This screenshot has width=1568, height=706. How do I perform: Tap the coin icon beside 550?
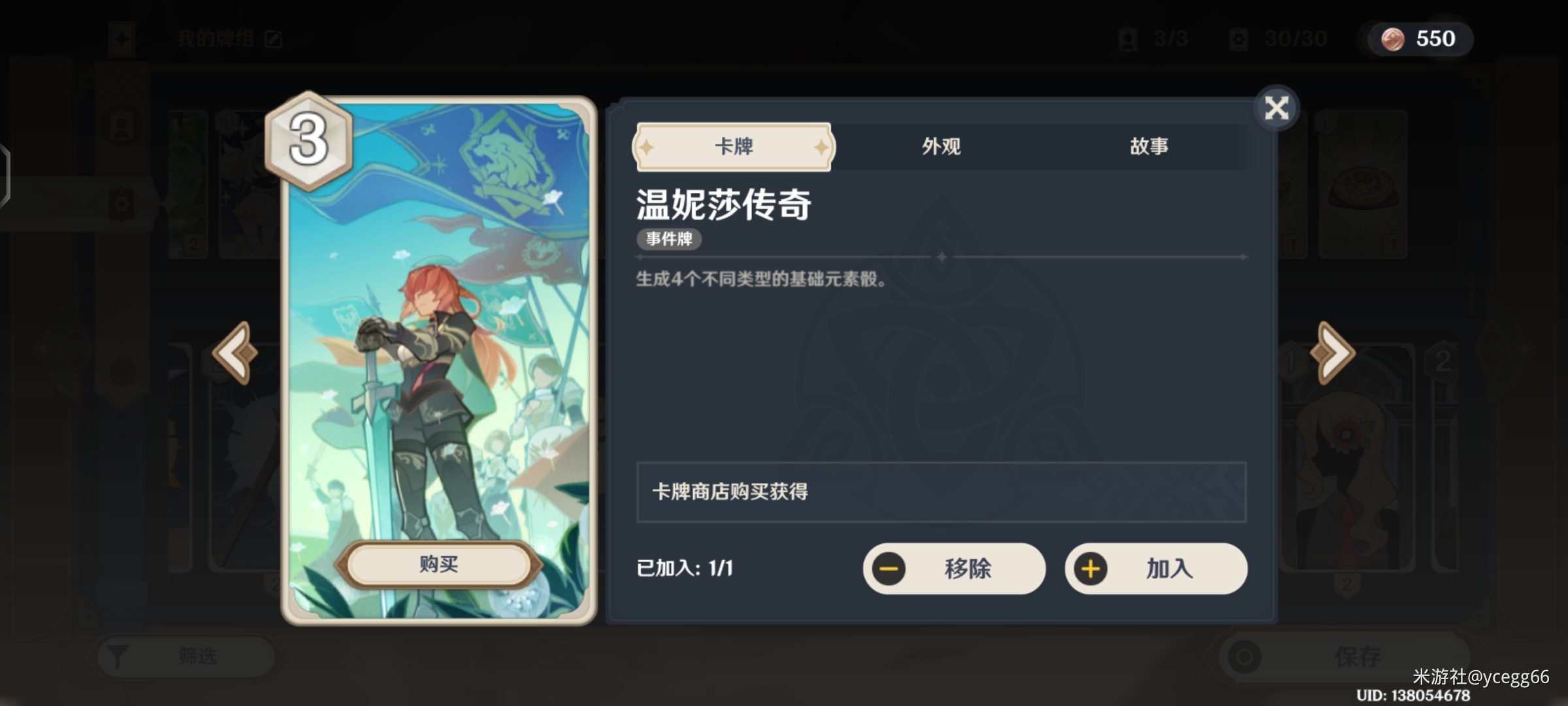(x=1392, y=39)
